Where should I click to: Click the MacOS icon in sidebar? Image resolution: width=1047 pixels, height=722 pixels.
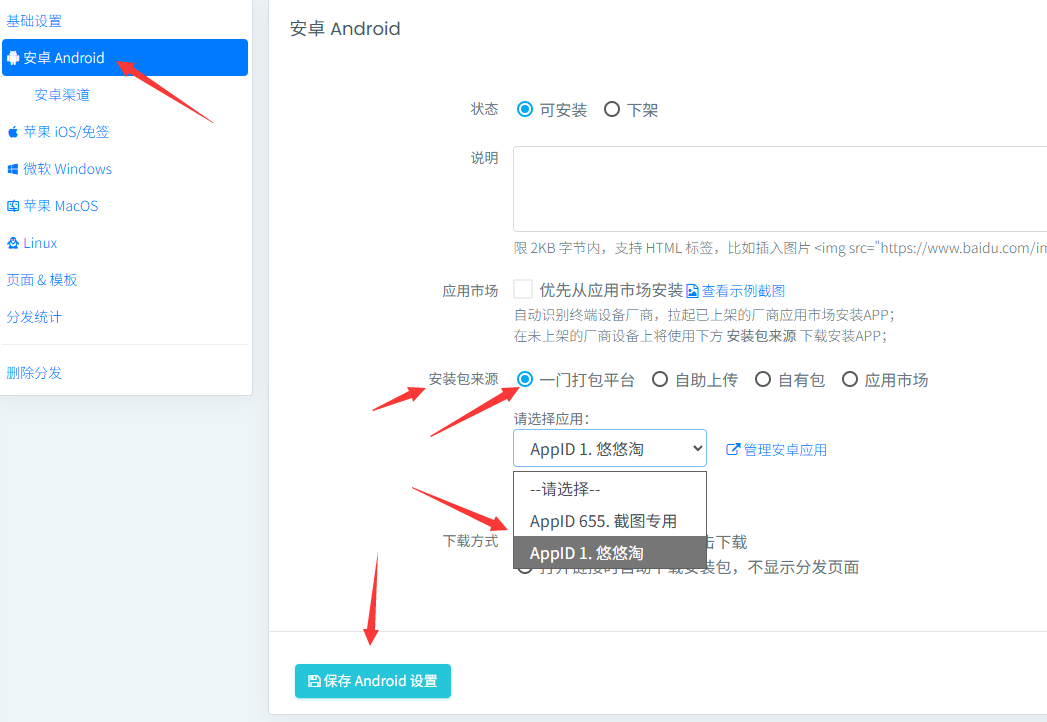point(13,206)
